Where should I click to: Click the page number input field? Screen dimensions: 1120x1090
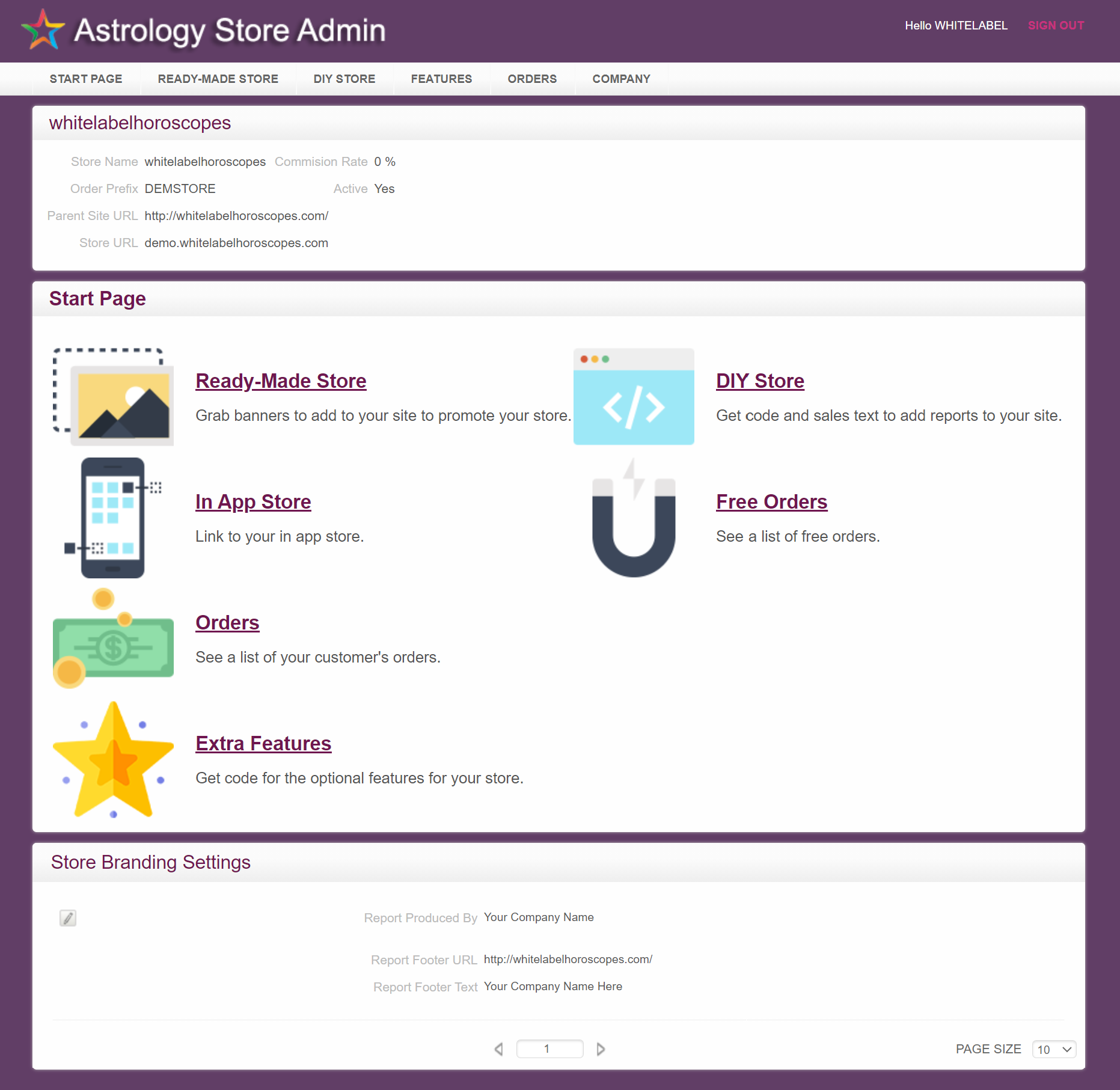(x=549, y=1049)
